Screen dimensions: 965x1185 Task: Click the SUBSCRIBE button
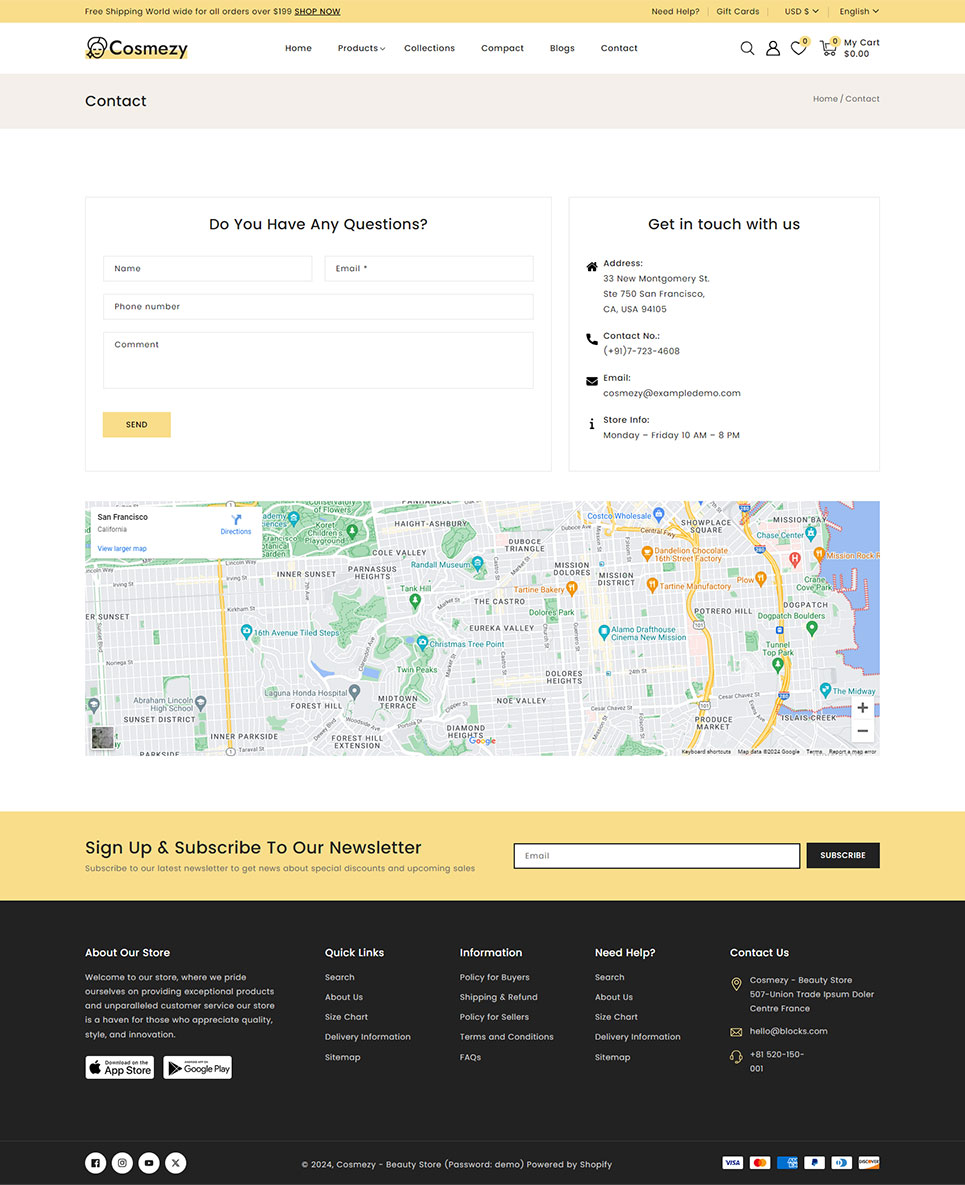[842, 856]
